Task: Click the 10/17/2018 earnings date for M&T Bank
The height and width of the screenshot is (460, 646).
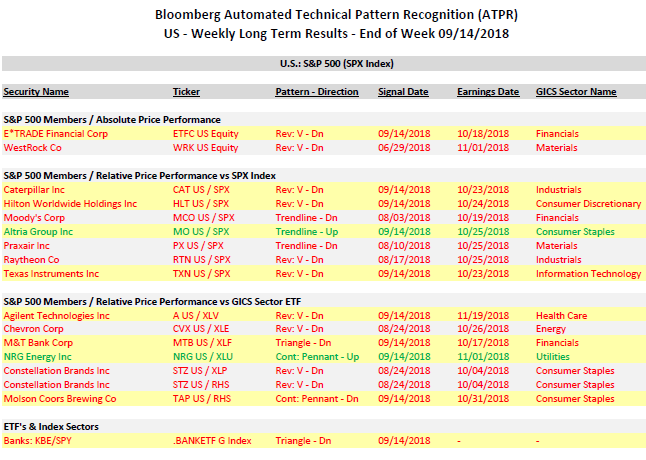Action: [483, 343]
